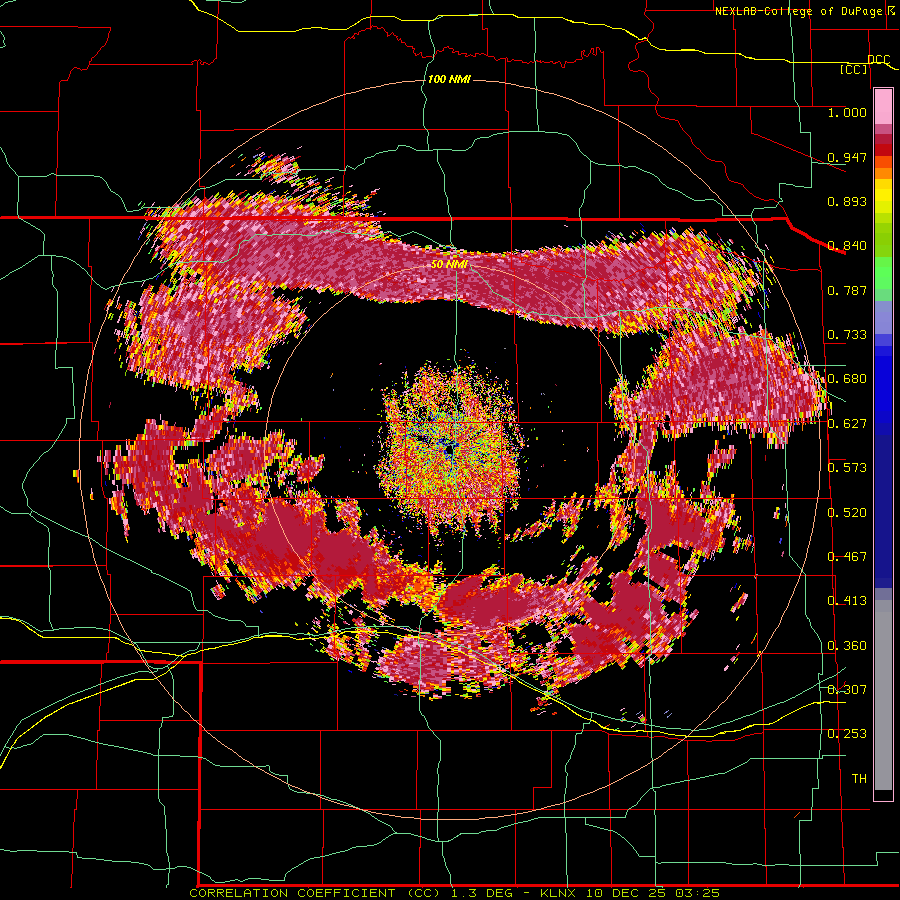The image size is (900, 900).
Task: Click the TH threshold label on scale
Action: (x=859, y=779)
